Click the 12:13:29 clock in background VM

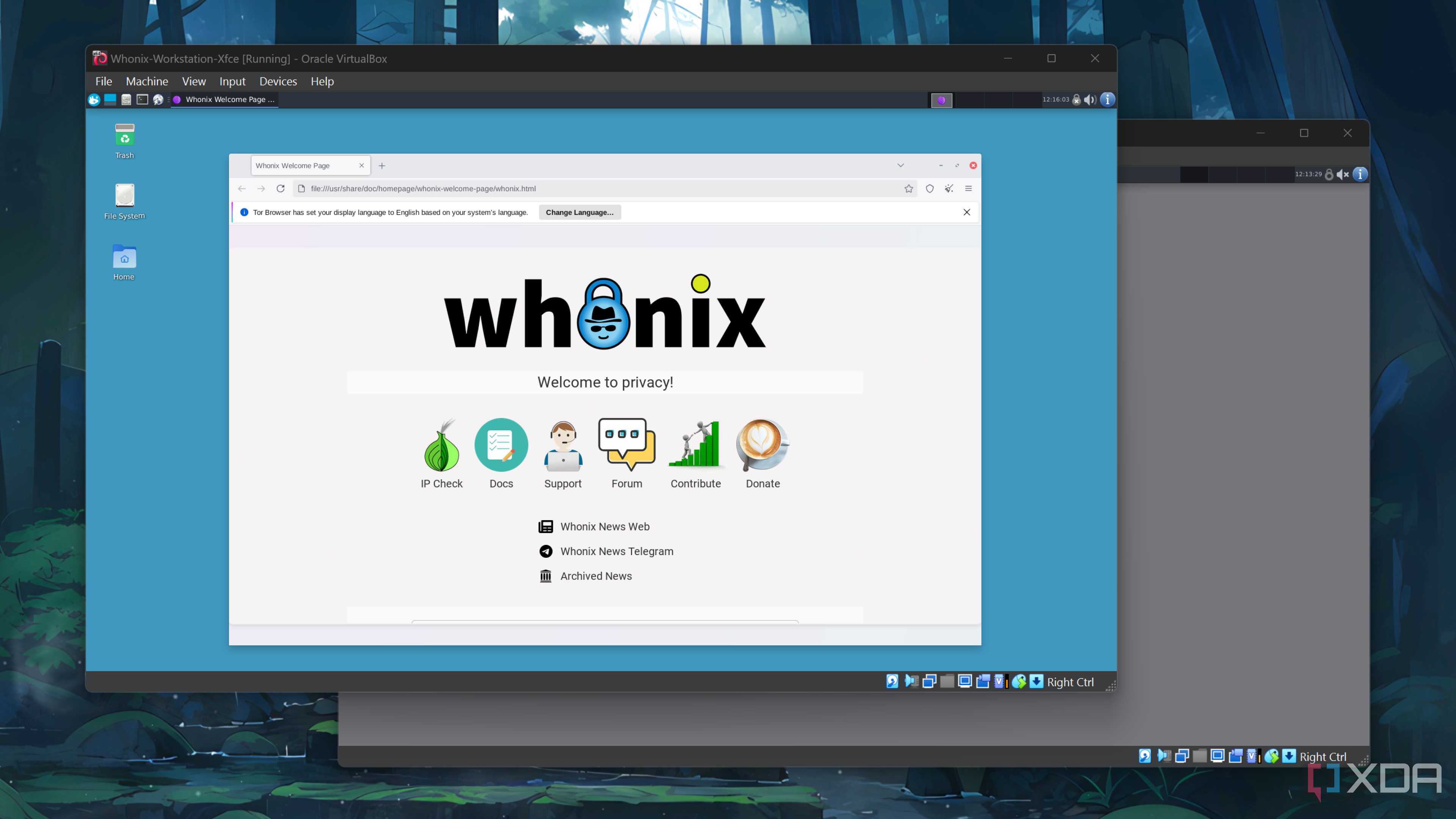click(x=1309, y=174)
